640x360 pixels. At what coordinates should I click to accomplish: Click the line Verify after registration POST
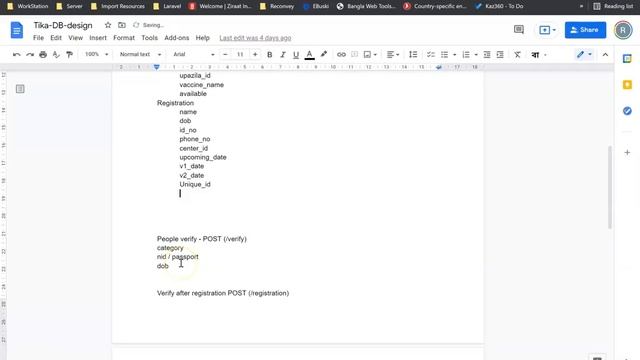(x=223, y=293)
